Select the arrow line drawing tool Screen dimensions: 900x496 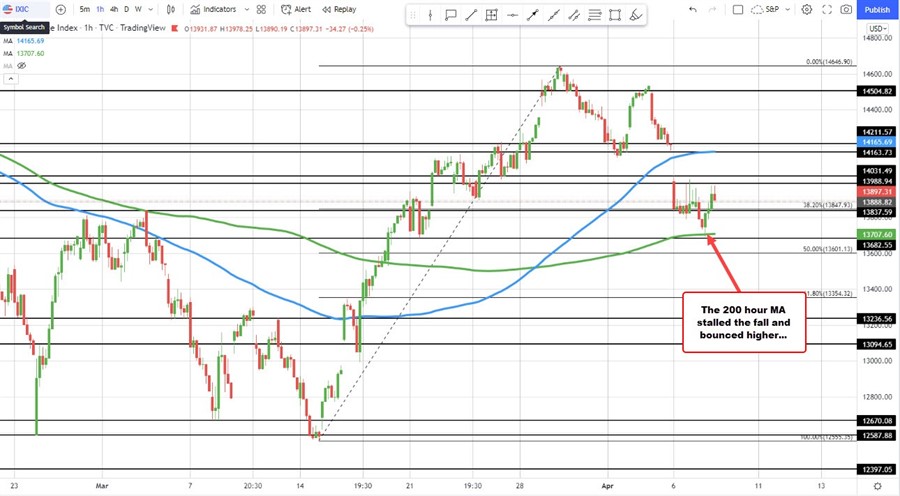click(533, 16)
